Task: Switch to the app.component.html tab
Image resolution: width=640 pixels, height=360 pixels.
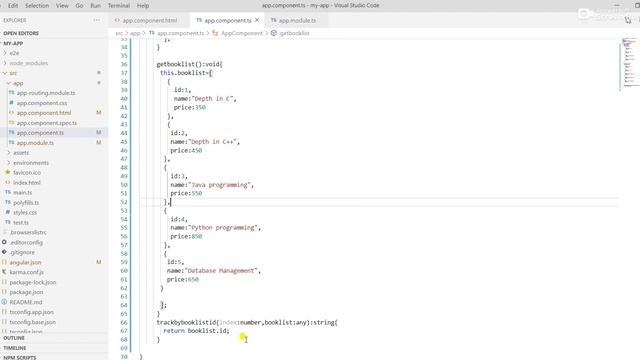Action: coord(149,20)
